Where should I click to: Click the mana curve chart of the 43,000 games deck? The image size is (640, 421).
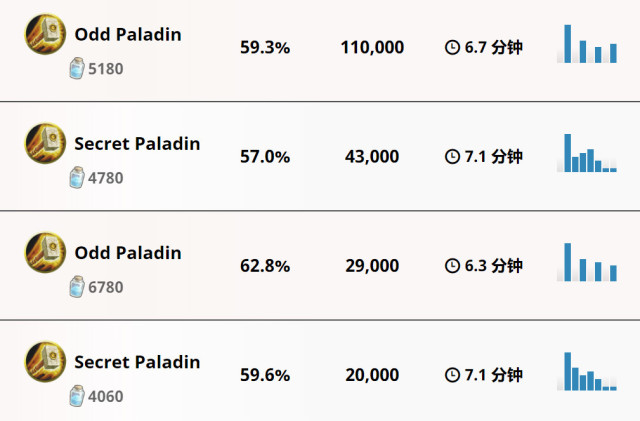coord(587,153)
